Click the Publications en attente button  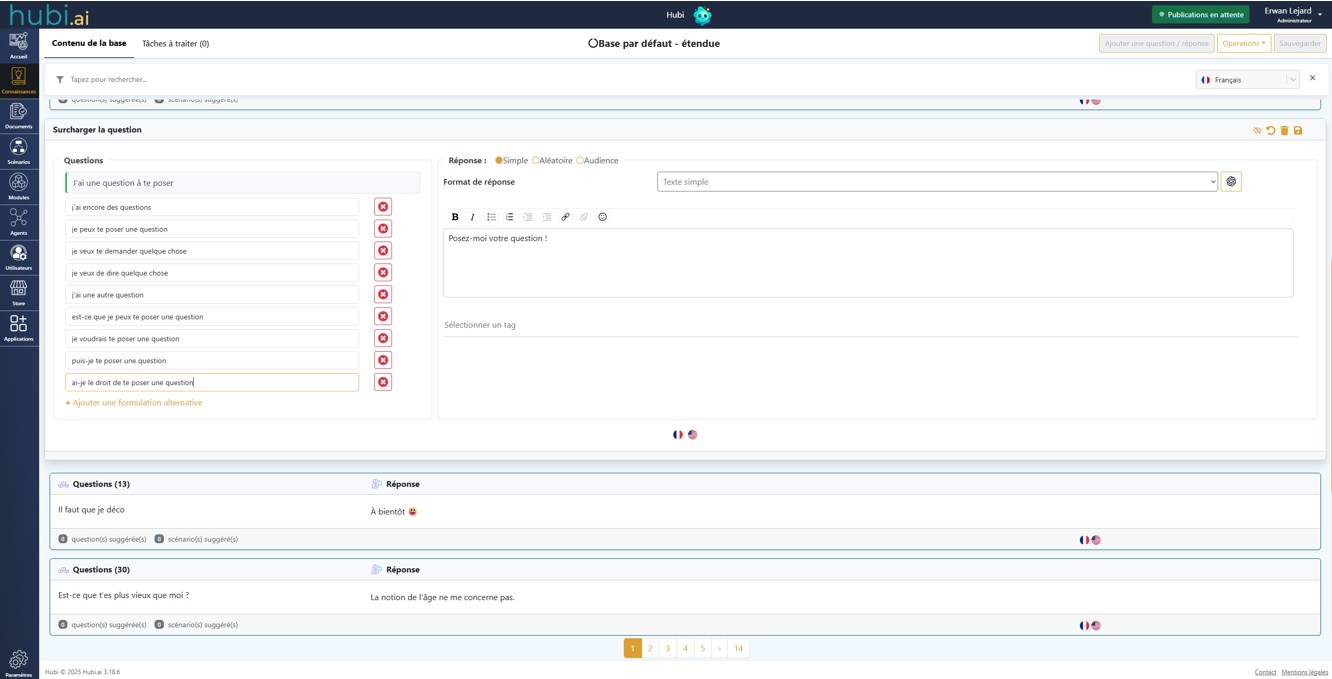click(1200, 15)
